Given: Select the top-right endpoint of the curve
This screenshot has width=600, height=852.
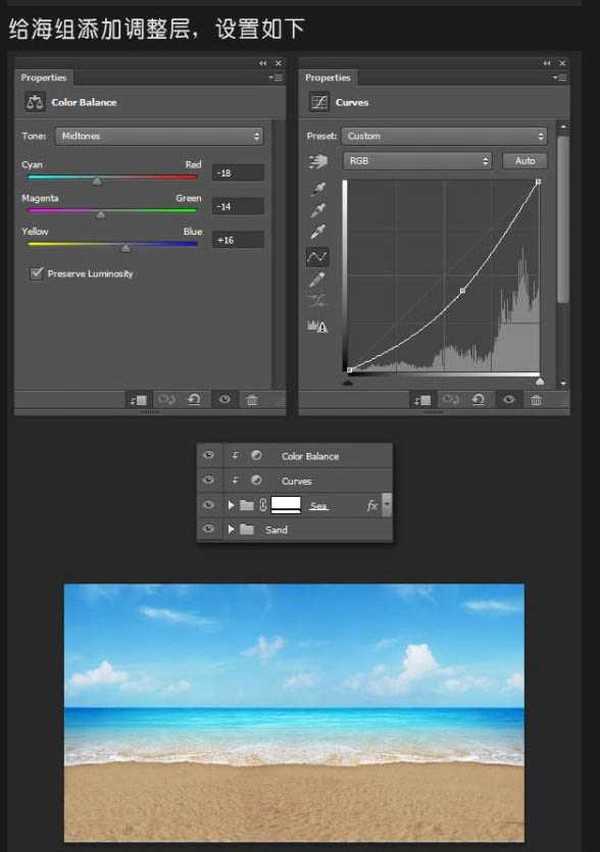Looking at the screenshot, I should coord(538,181).
